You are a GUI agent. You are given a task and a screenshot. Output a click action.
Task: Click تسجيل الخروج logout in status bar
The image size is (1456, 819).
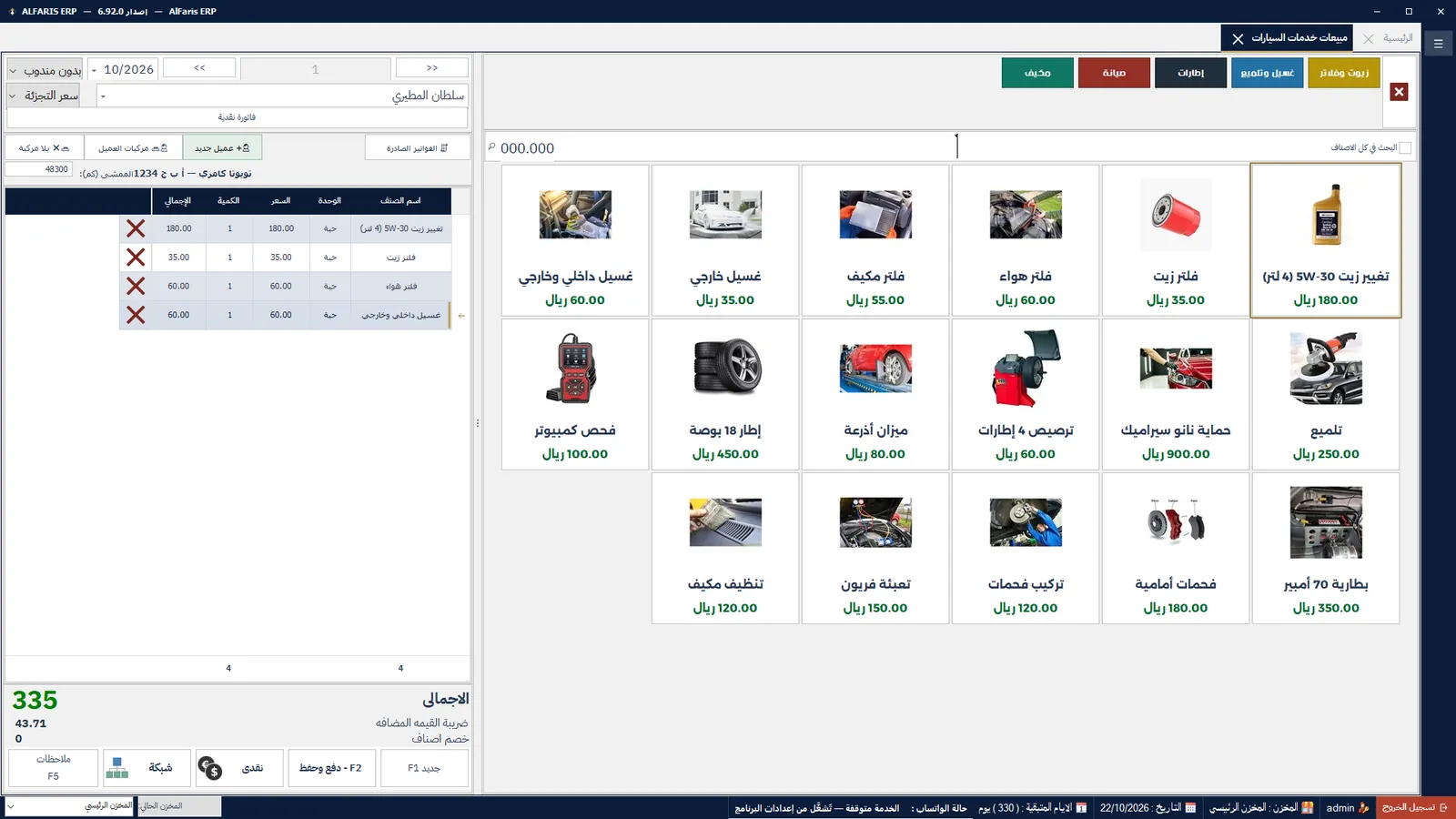1415,807
